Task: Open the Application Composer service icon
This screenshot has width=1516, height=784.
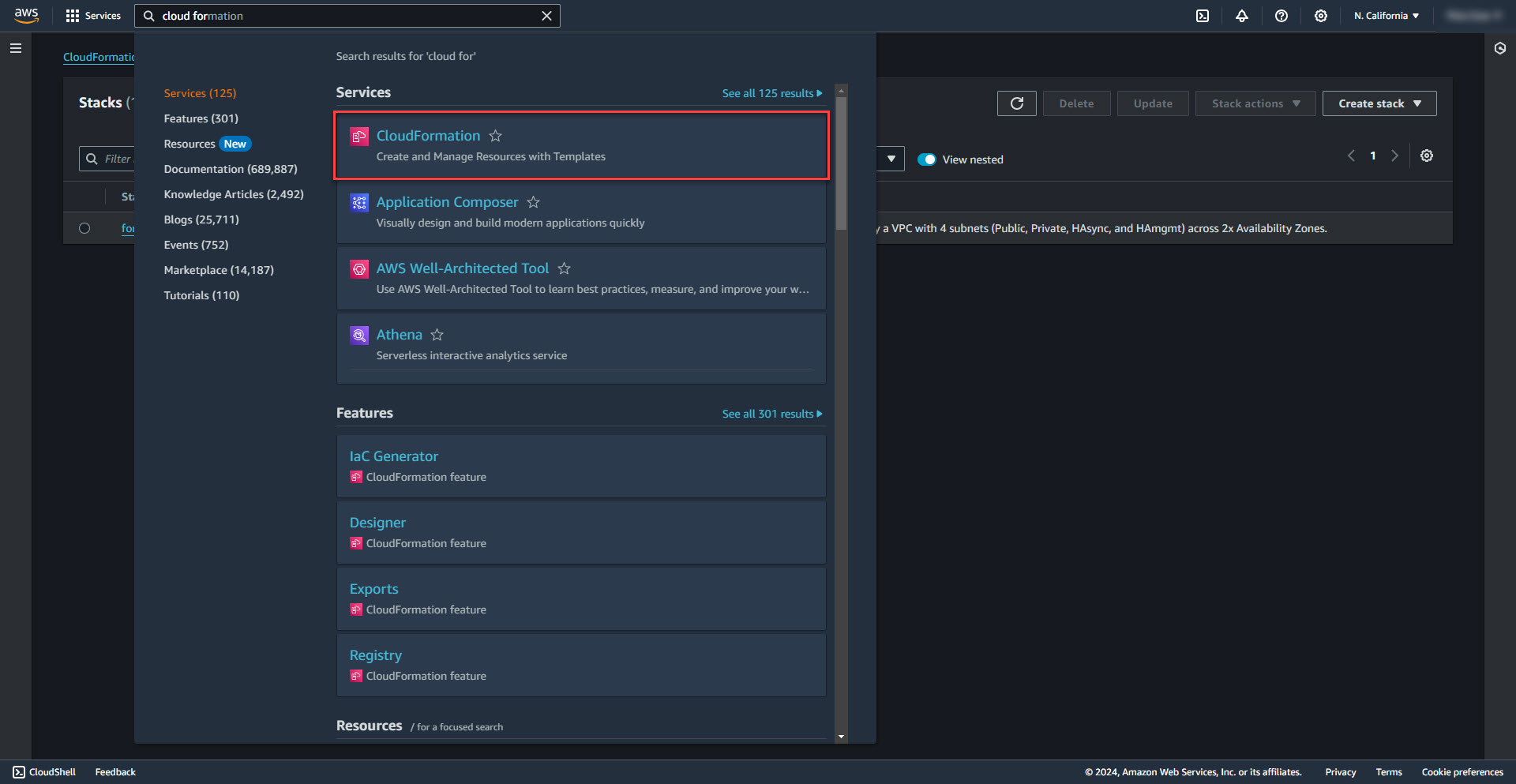Action: (x=359, y=203)
